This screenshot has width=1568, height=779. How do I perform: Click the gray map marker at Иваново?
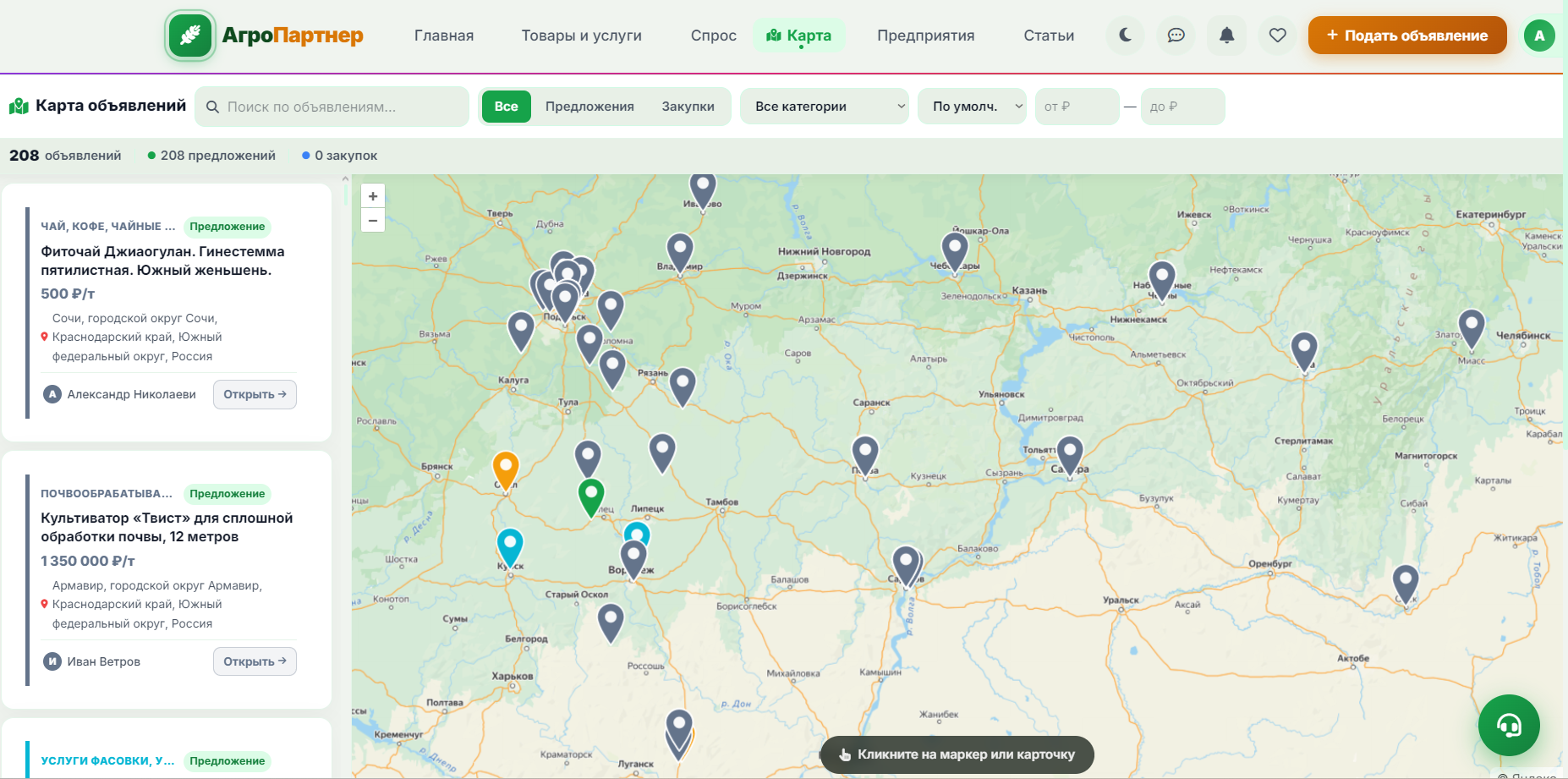click(x=703, y=189)
